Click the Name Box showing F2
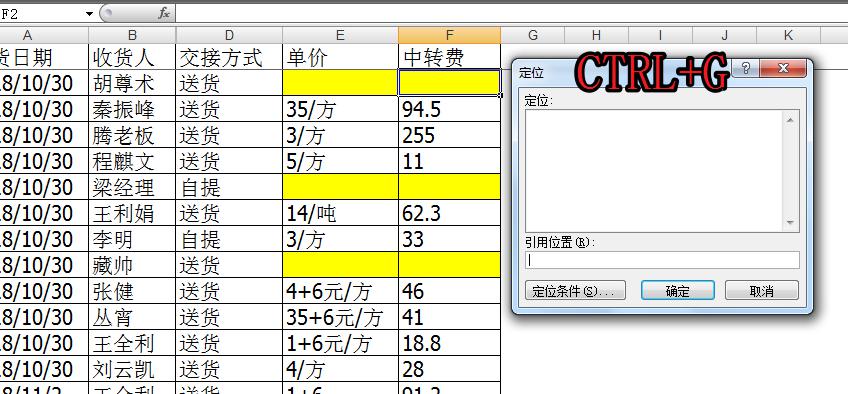The height and width of the screenshot is (394, 848). tap(42, 14)
